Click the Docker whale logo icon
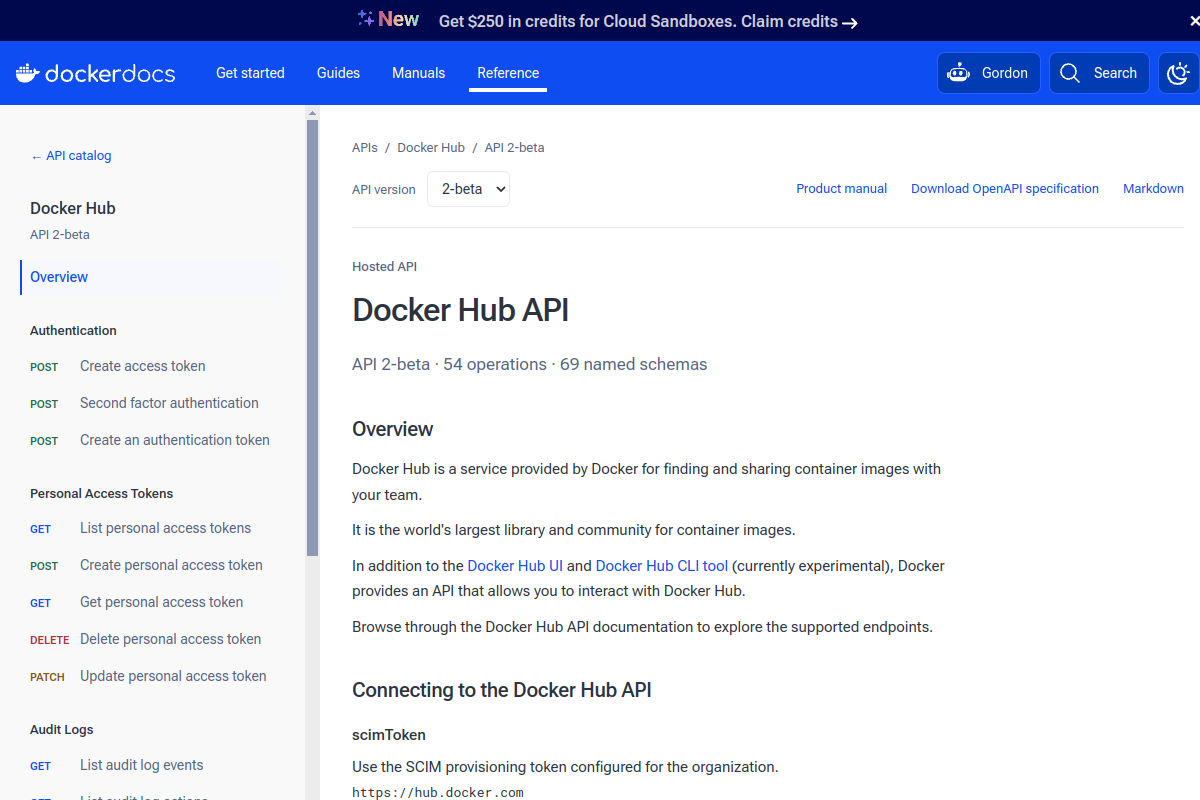Screen dimensions: 1200x800 point(27,73)
